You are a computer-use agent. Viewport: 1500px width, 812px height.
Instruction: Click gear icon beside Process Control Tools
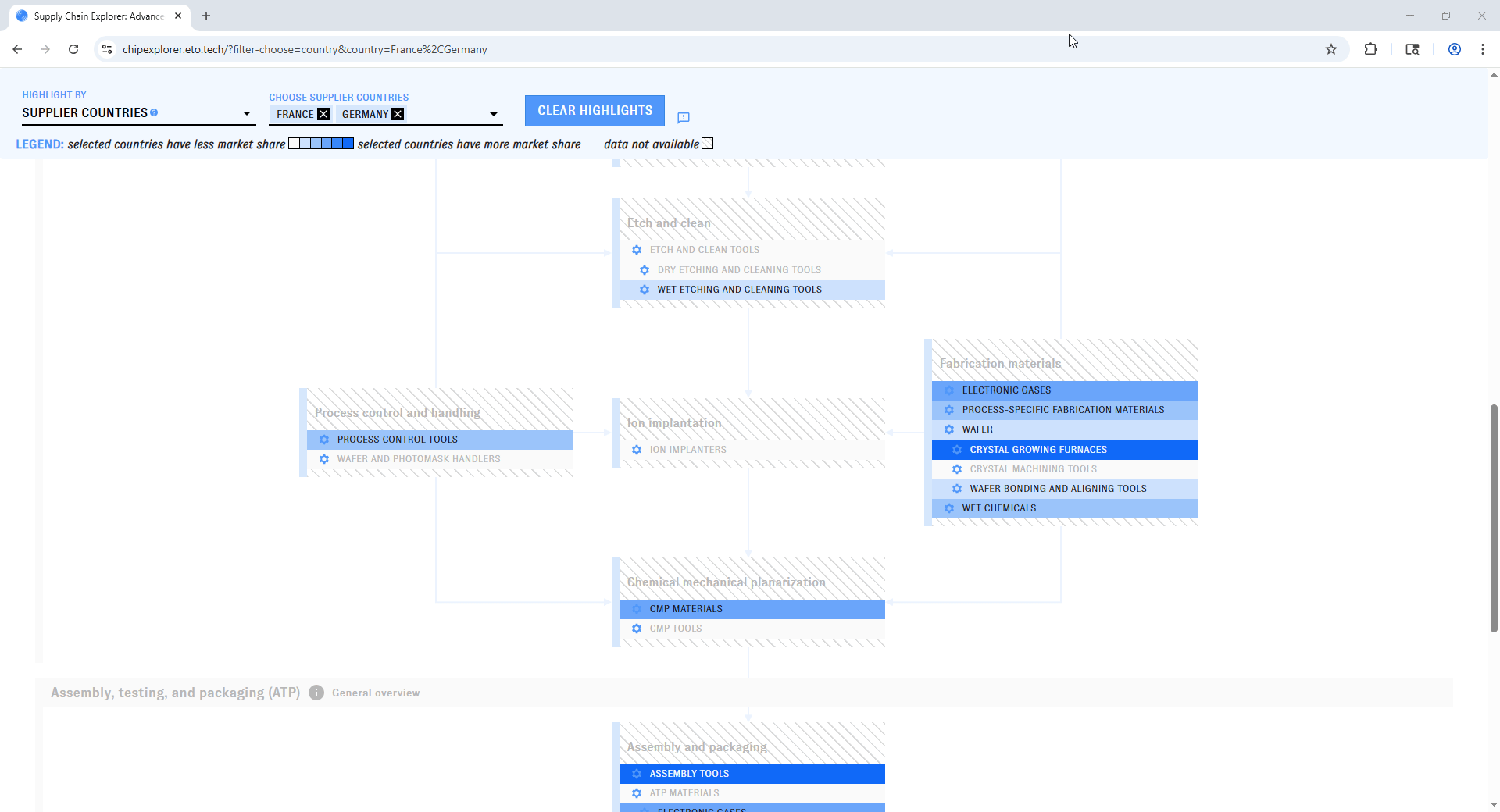tap(324, 440)
